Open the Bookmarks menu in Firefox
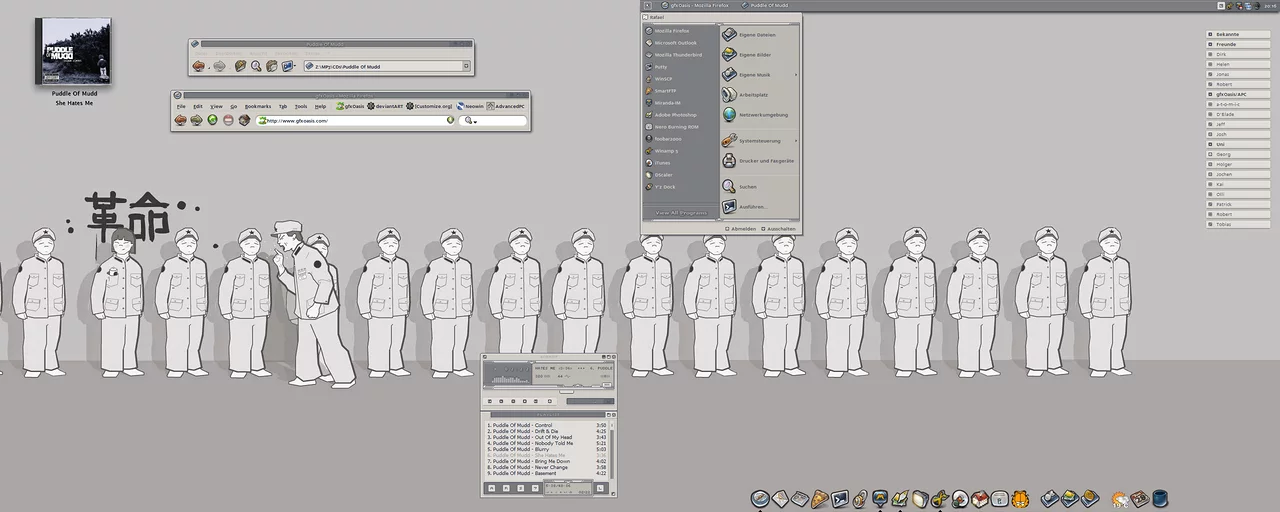The height and width of the screenshot is (512, 1280). [258, 106]
